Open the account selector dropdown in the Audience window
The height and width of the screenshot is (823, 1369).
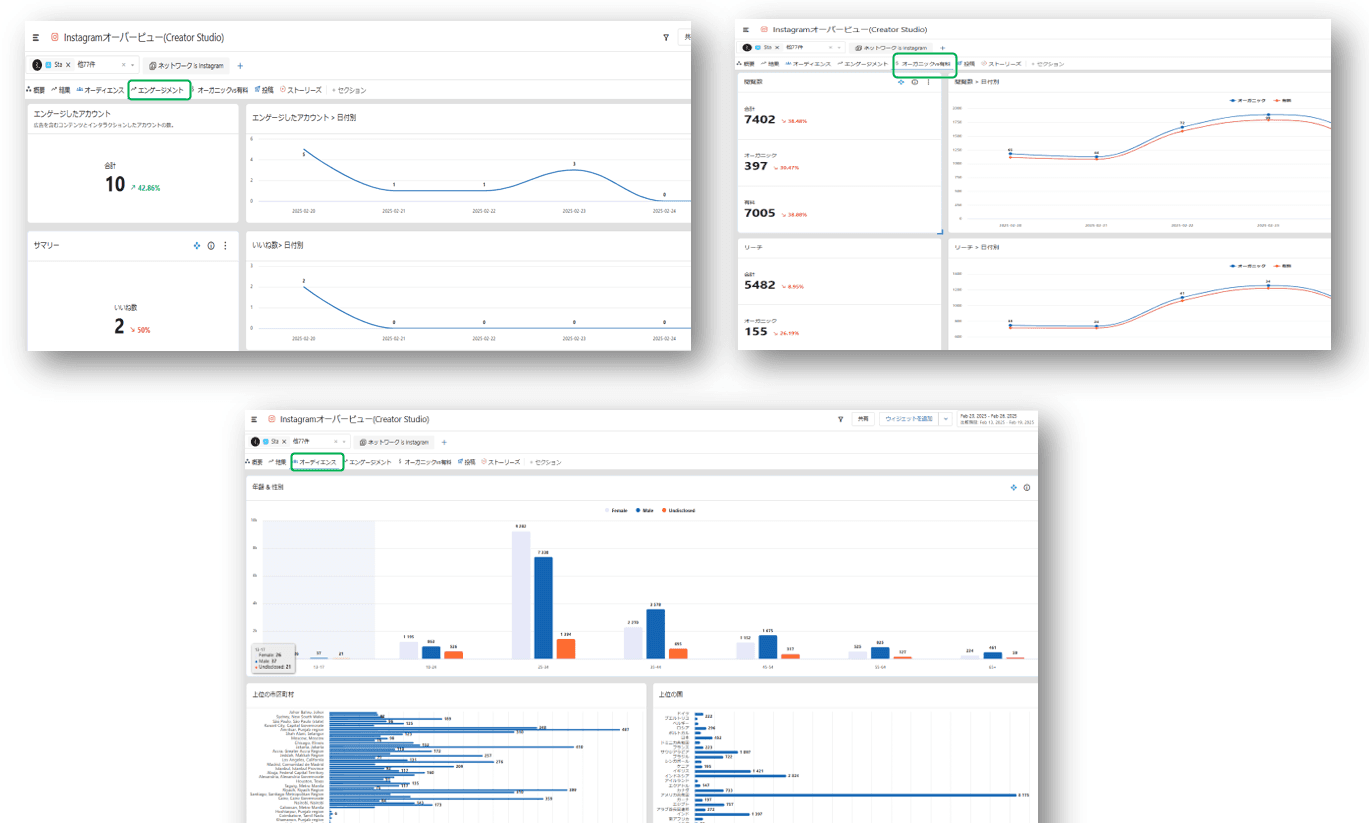coord(345,442)
